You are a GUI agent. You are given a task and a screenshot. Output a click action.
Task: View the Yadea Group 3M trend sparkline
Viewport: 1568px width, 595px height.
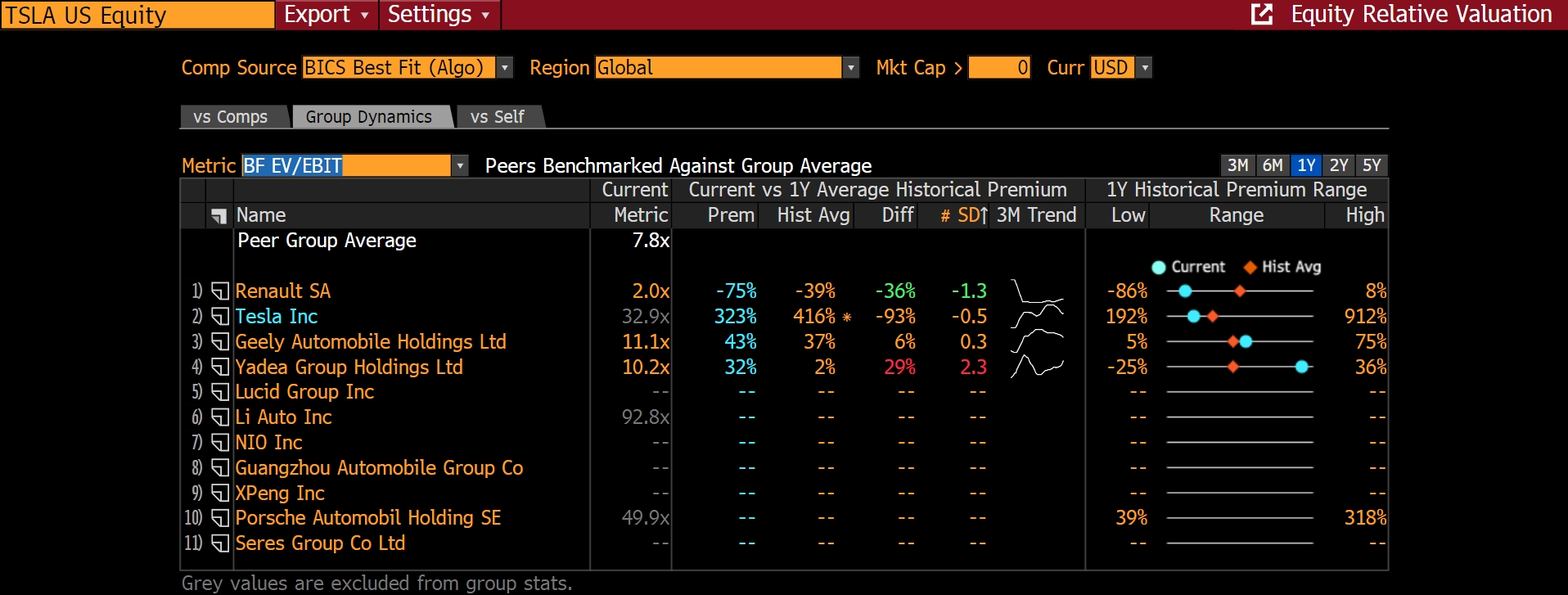[1037, 367]
